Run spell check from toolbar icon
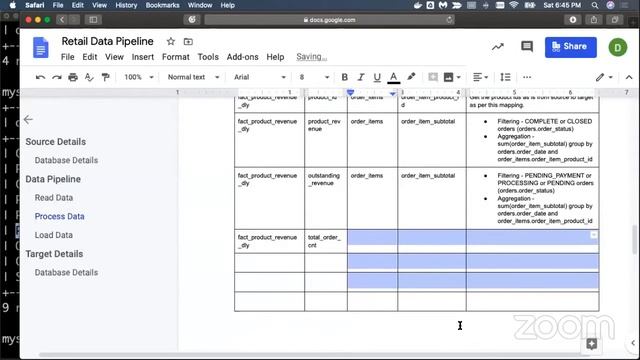 (x=89, y=77)
